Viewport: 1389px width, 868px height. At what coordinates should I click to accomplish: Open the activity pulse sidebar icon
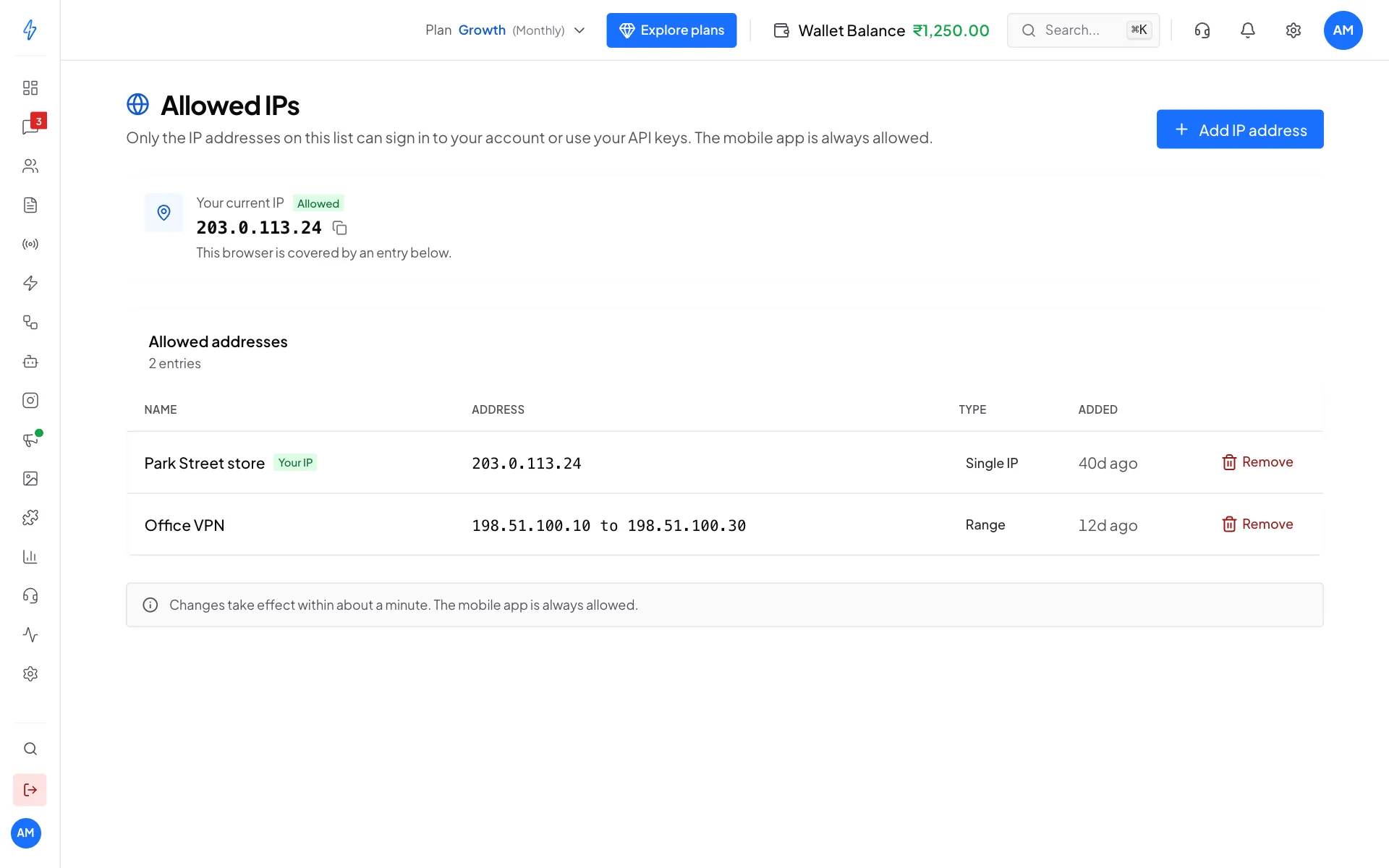point(30,635)
